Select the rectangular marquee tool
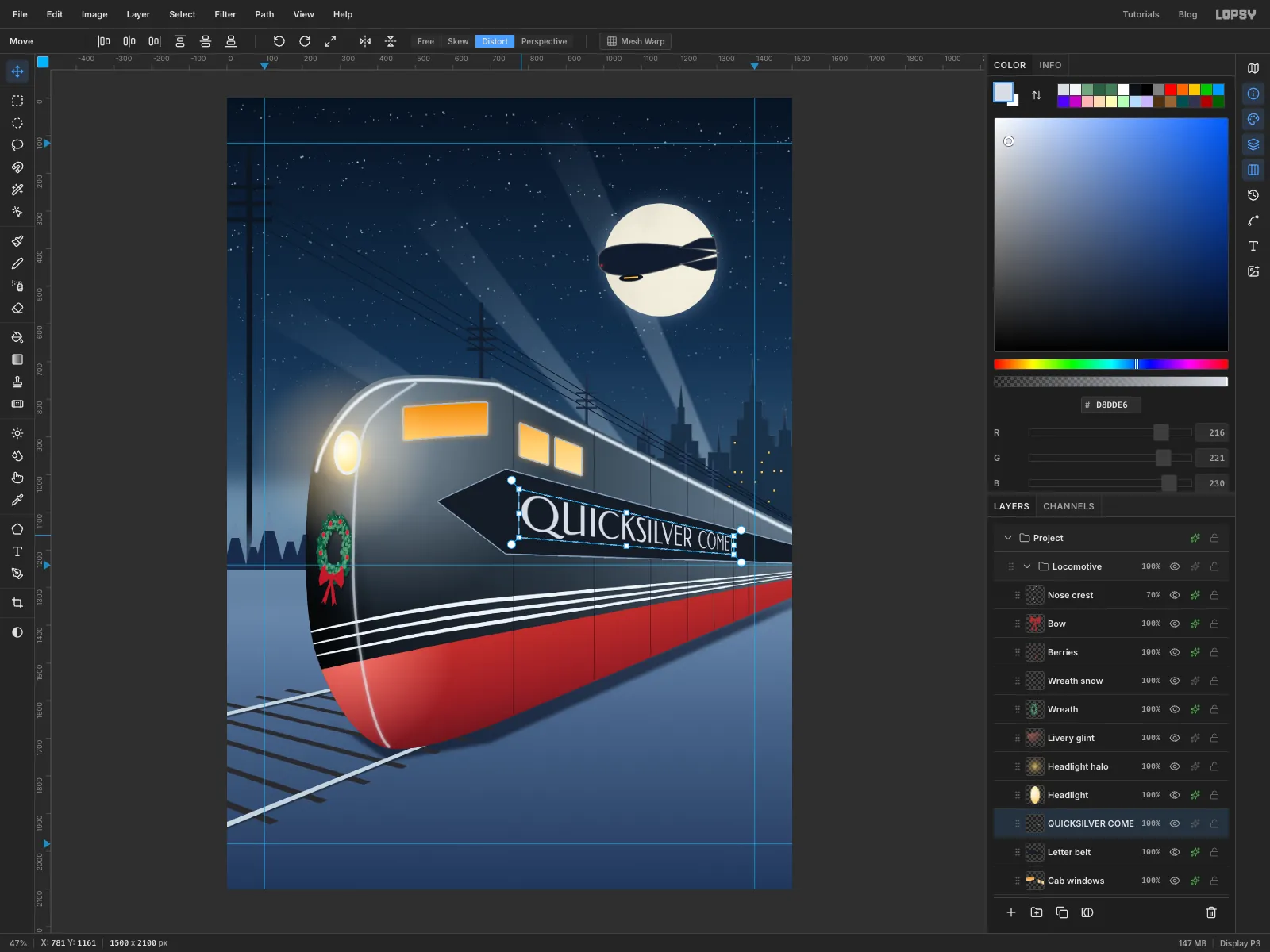Image resolution: width=1270 pixels, height=952 pixels. coord(17,101)
